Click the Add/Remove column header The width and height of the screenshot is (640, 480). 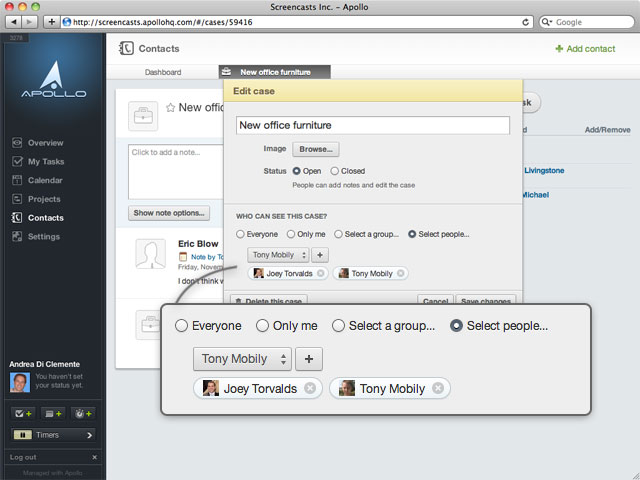(x=607, y=130)
